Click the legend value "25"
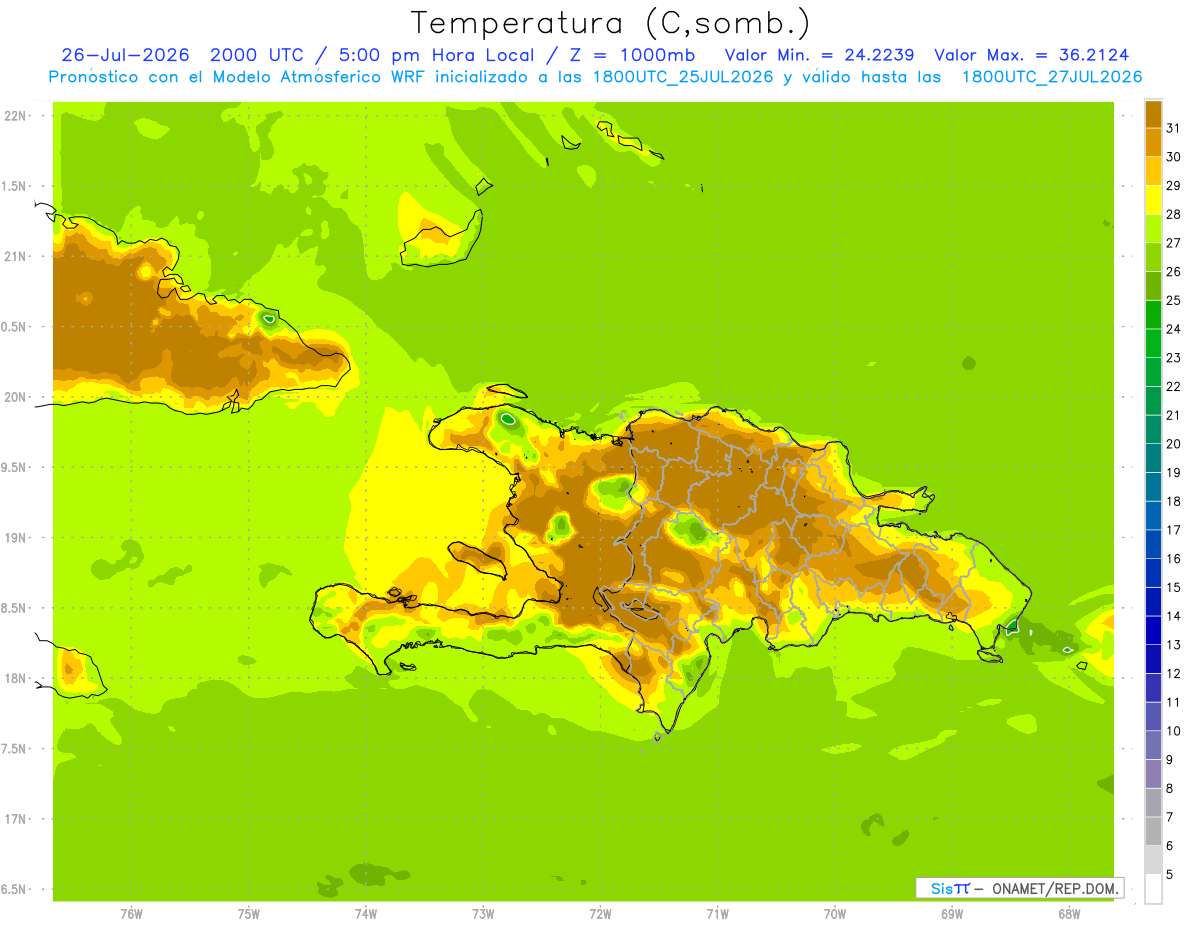The width and height of the screenshot is (1200, 927). coord(1173,300)
